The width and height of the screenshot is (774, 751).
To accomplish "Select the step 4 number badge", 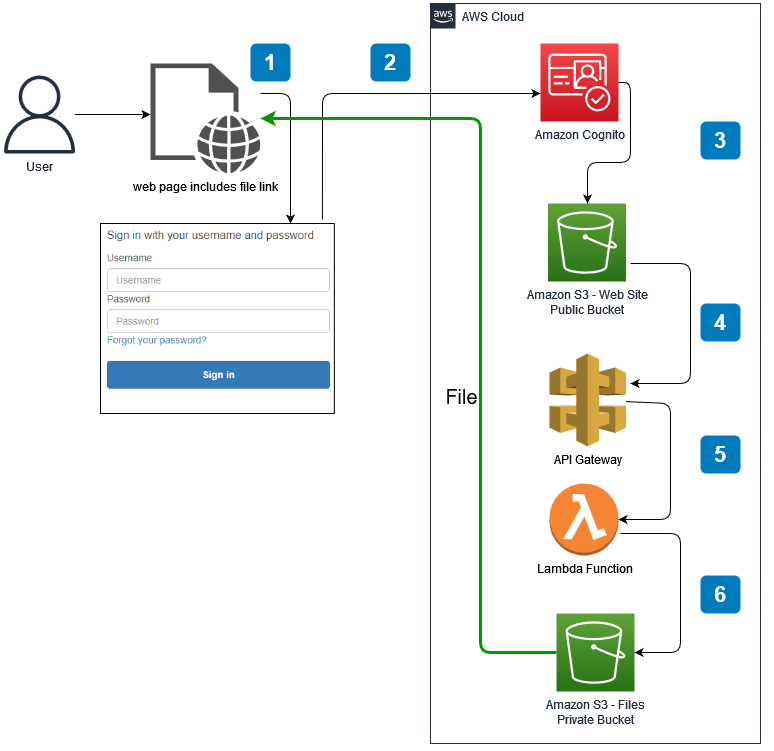I will [x=720, y=323].
